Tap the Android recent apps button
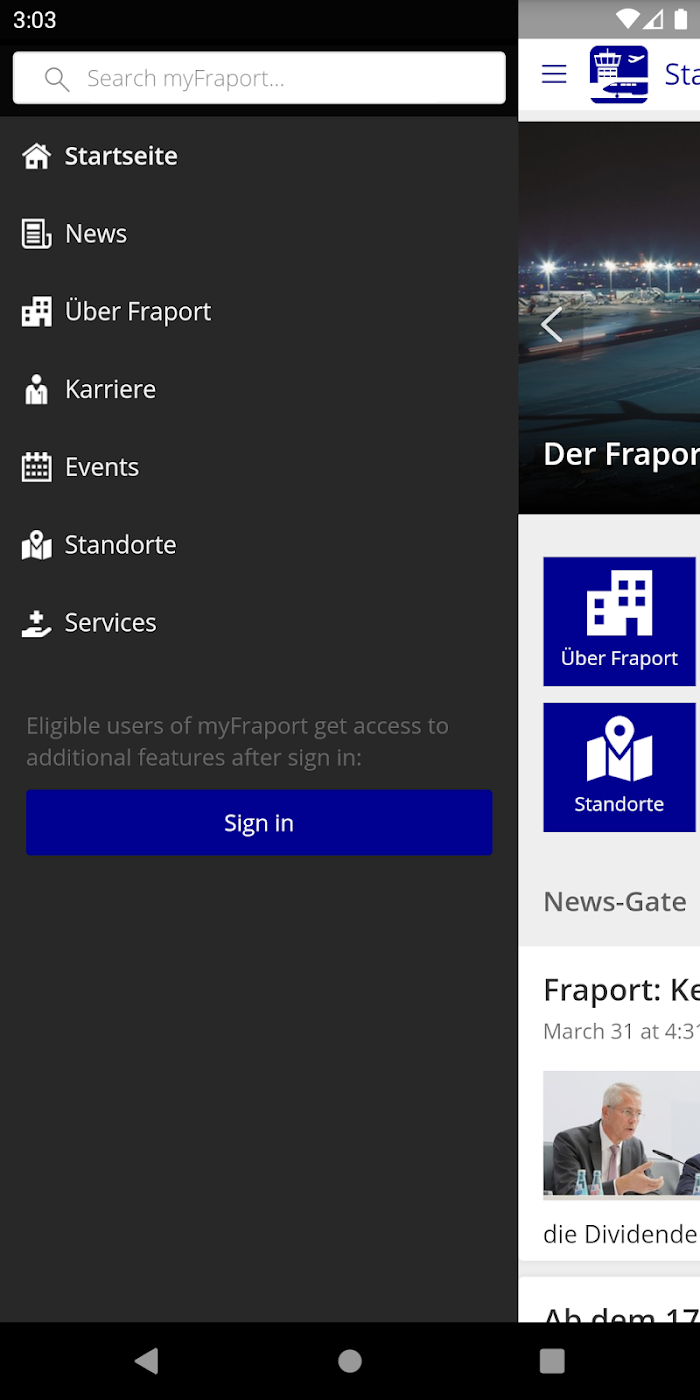 552,1360
